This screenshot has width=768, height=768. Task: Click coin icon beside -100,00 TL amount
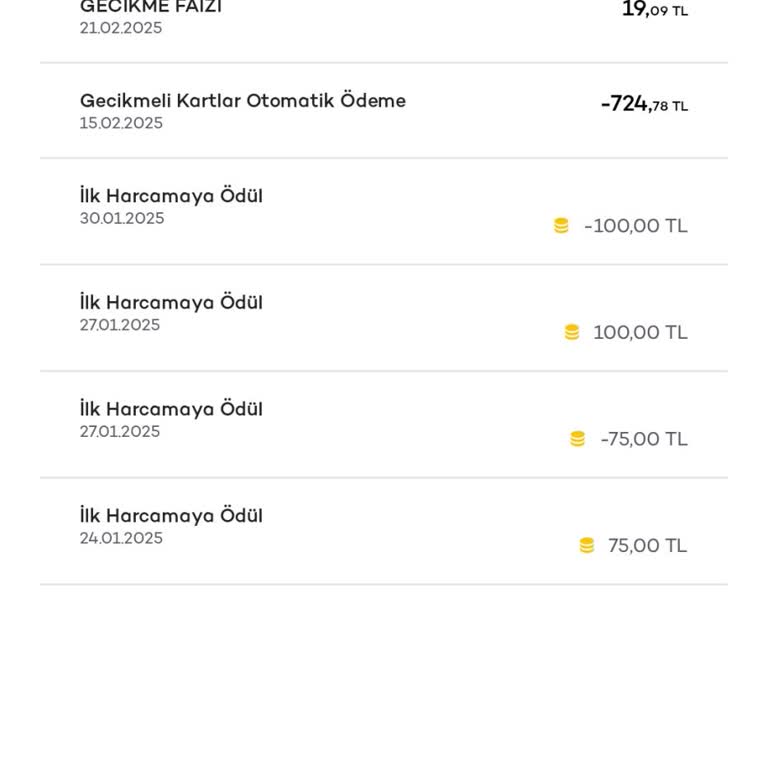(561, 226)
